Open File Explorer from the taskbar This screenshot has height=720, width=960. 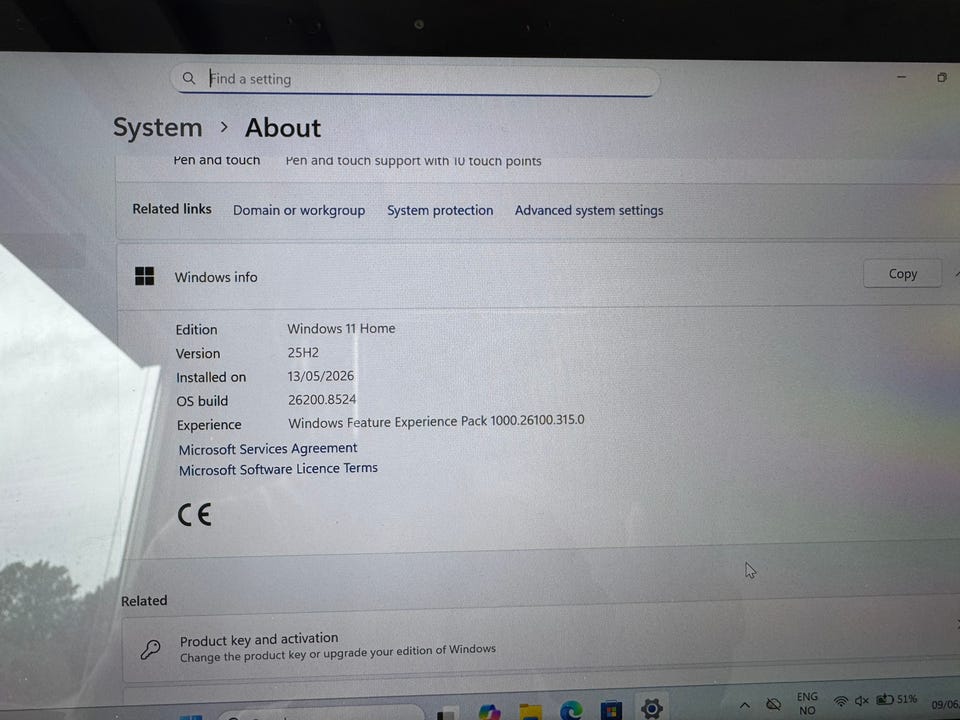point(530,712)
